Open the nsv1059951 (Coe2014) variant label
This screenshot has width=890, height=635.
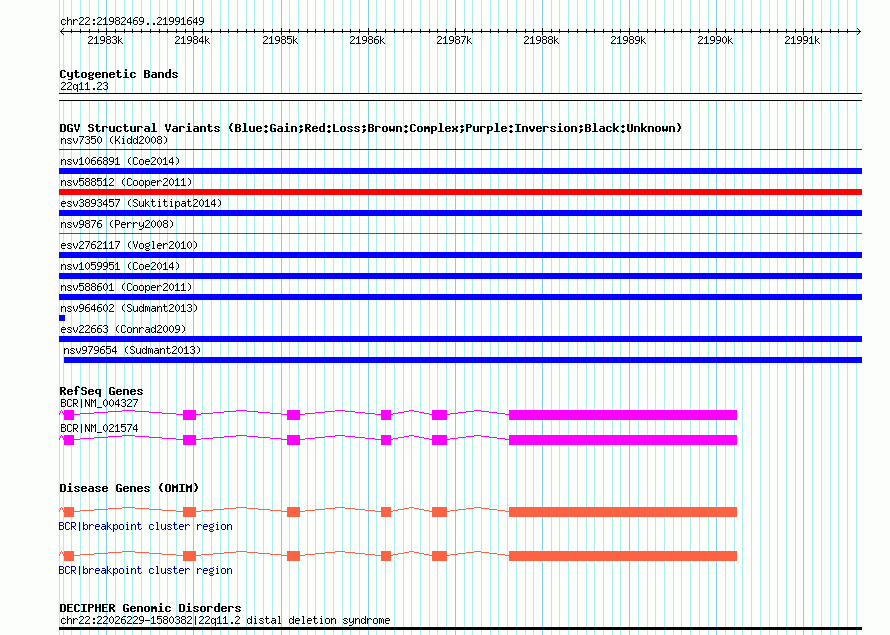pyautogui.click(x=120, y=266)
